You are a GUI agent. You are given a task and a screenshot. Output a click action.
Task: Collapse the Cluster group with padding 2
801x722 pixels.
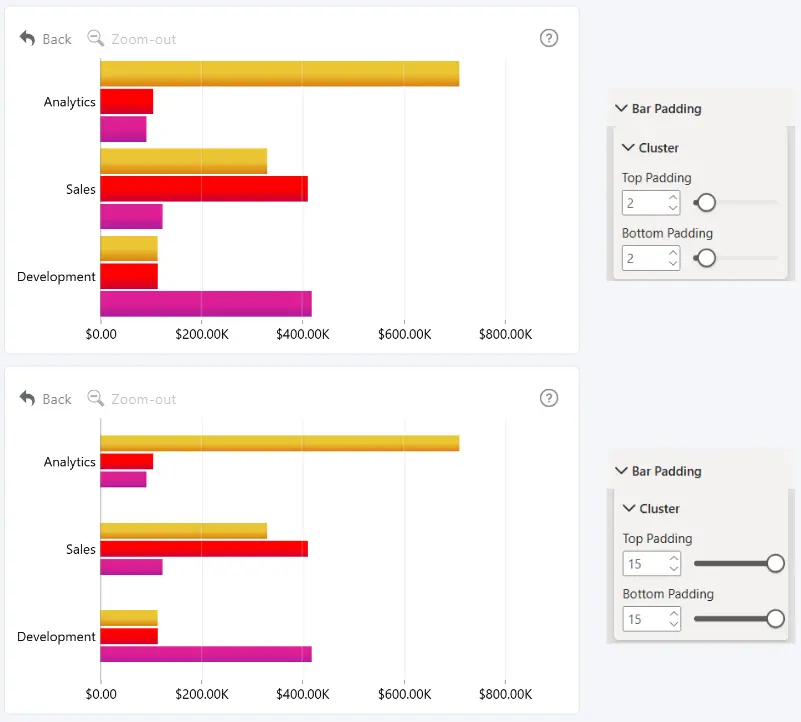628,148
